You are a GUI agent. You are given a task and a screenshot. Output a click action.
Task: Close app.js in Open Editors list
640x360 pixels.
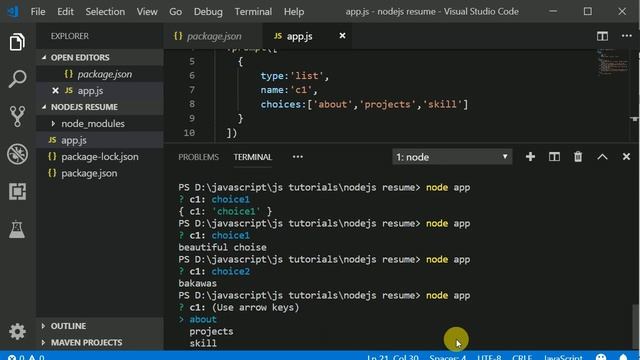tap(56, 91)
